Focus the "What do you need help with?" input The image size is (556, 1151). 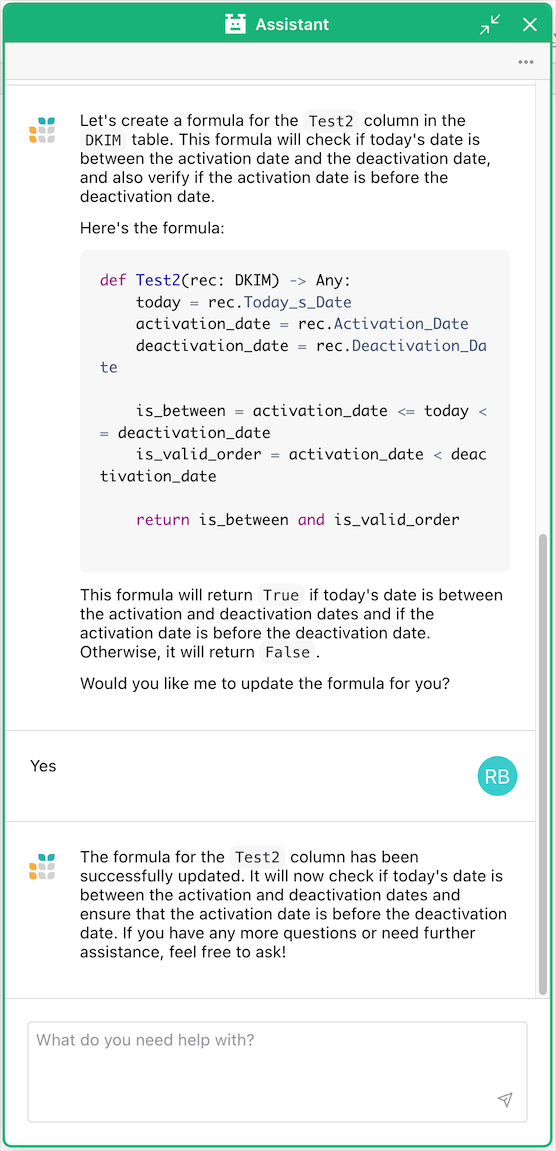pos(277,1072)
